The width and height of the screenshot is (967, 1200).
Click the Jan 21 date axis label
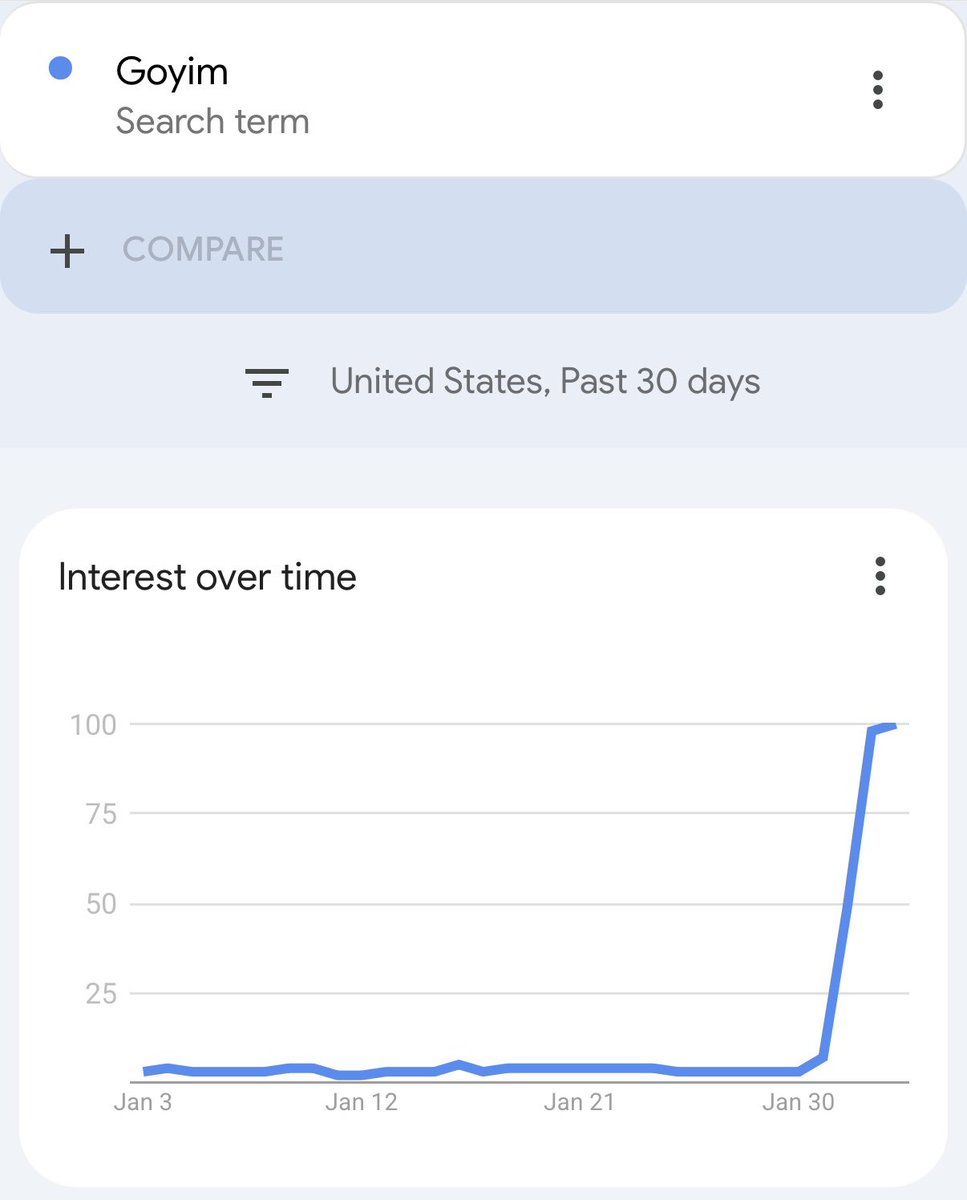coord(578,1102)
